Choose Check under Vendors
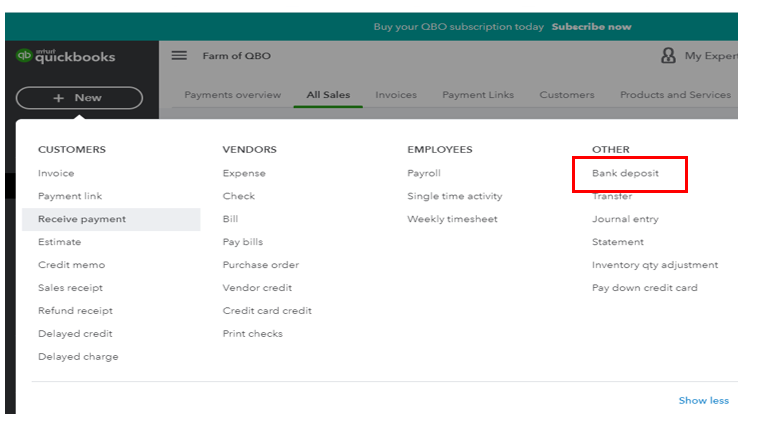 [239, 196]
